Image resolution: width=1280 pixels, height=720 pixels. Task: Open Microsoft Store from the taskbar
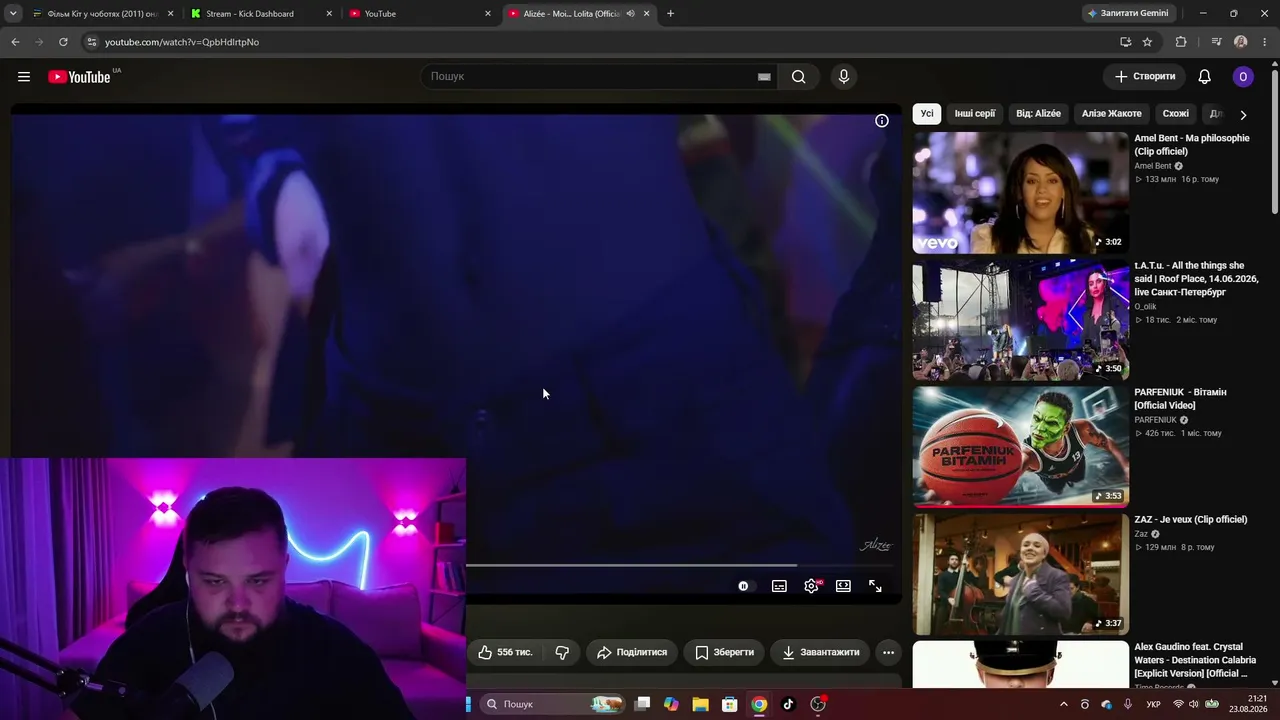coord(730,704)
